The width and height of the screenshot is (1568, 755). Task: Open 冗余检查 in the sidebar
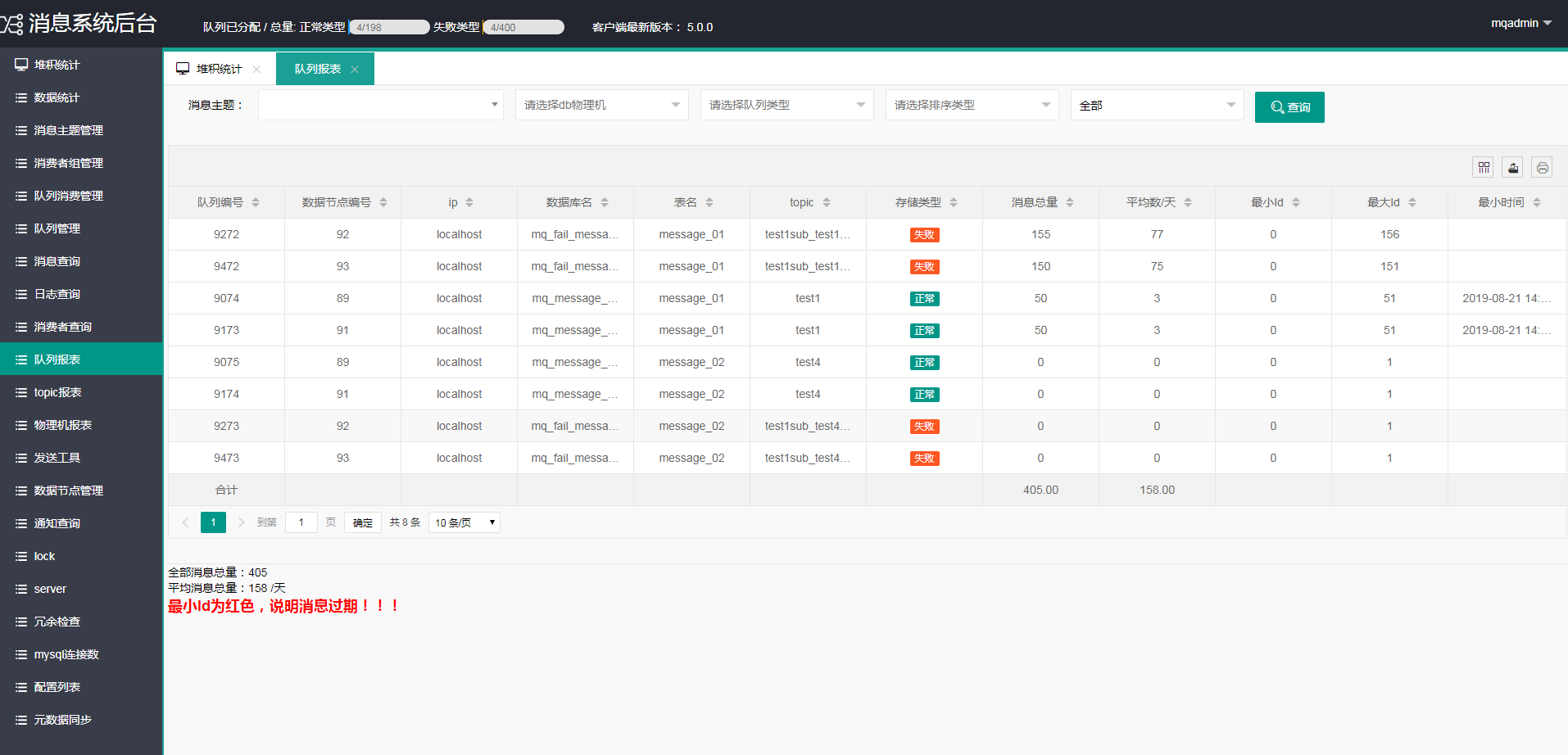click(81, 622)
